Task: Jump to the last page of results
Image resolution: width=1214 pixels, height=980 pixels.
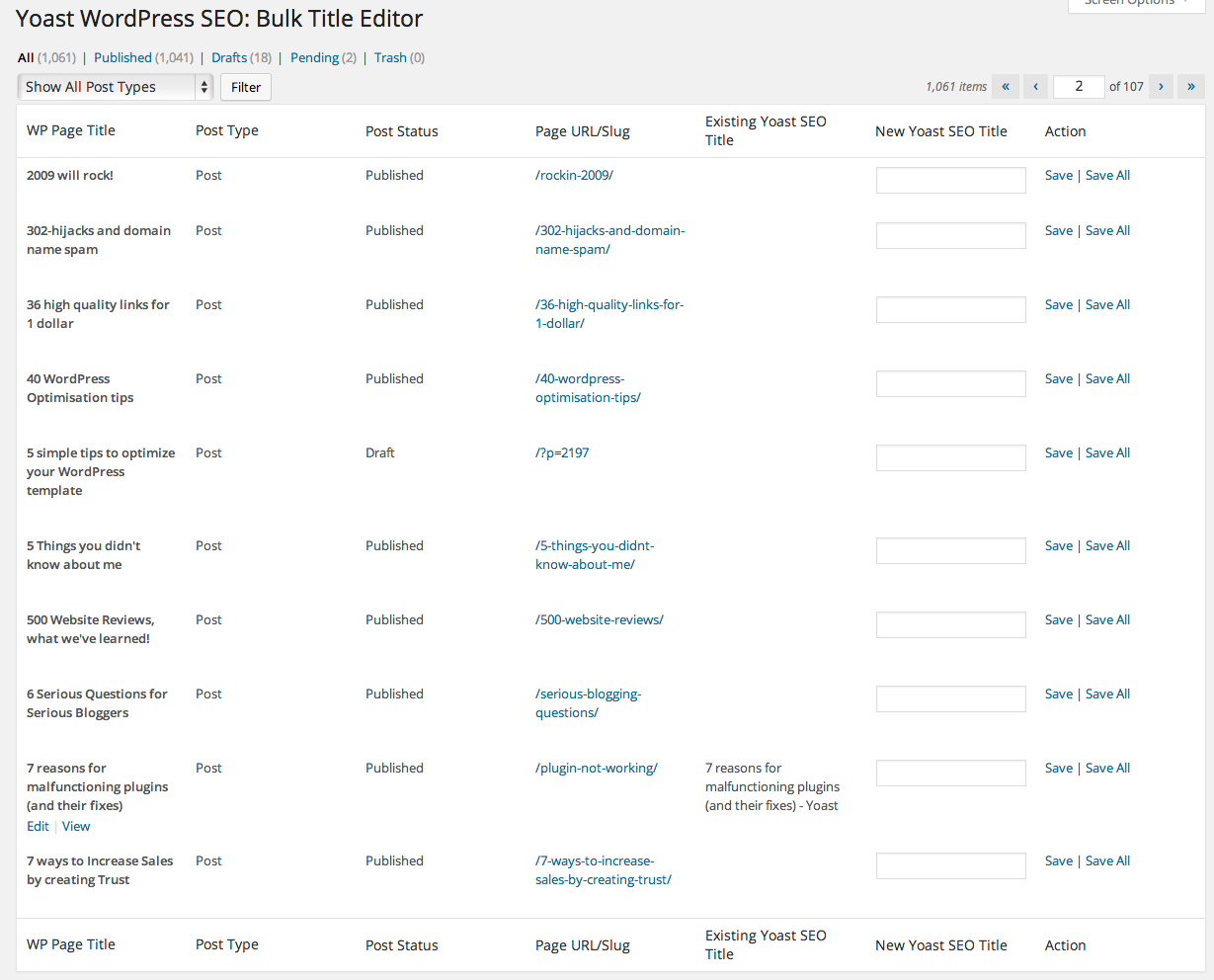Action: [1190, 87]
